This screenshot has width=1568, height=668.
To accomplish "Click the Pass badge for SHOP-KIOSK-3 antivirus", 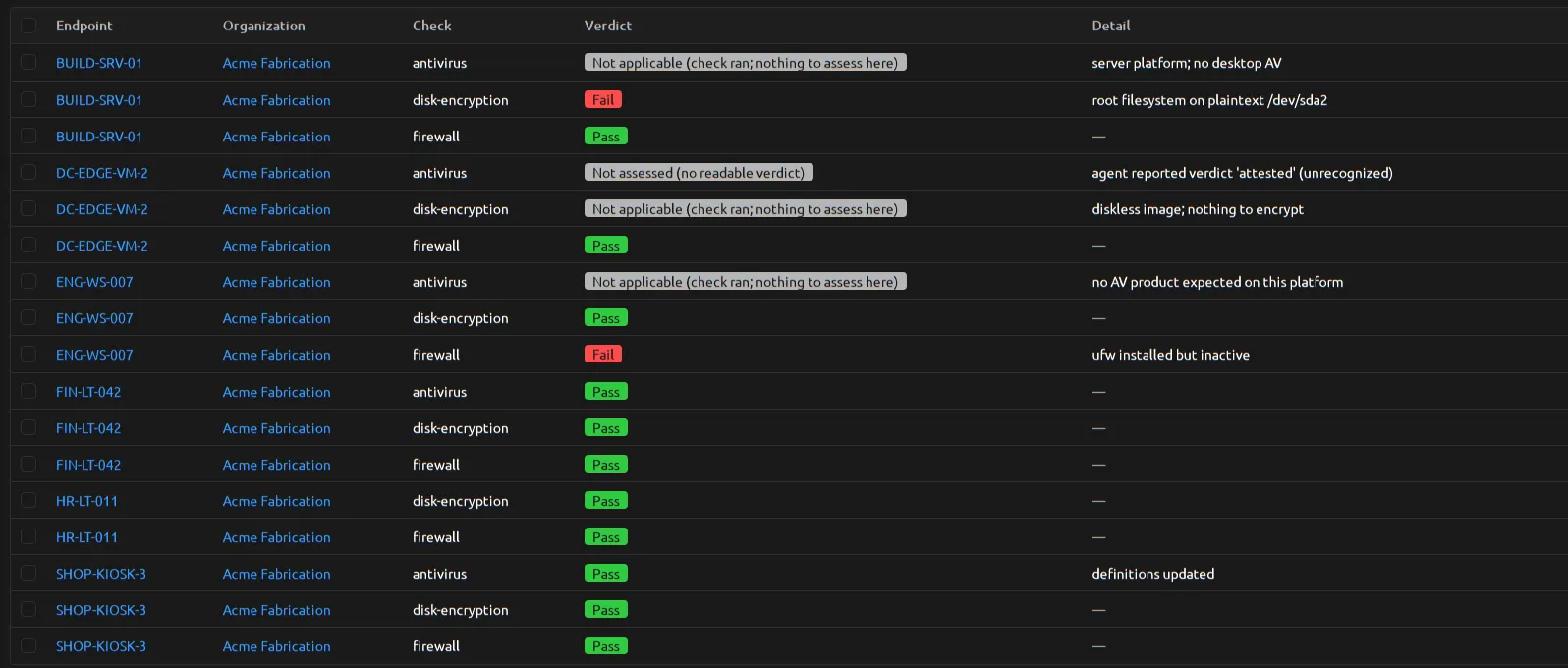I will [x=606, y=573].
